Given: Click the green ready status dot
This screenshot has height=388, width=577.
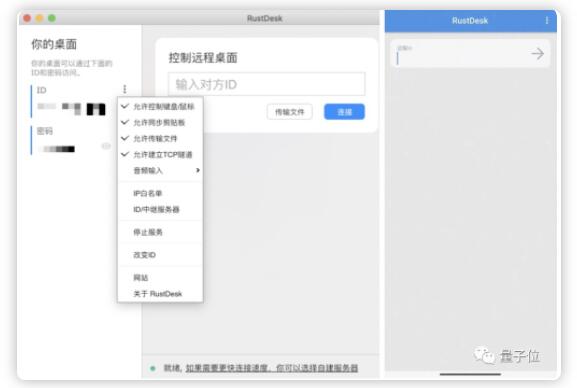Looking at the screenshot, I should pyautogui.click(x=153, y=368).
